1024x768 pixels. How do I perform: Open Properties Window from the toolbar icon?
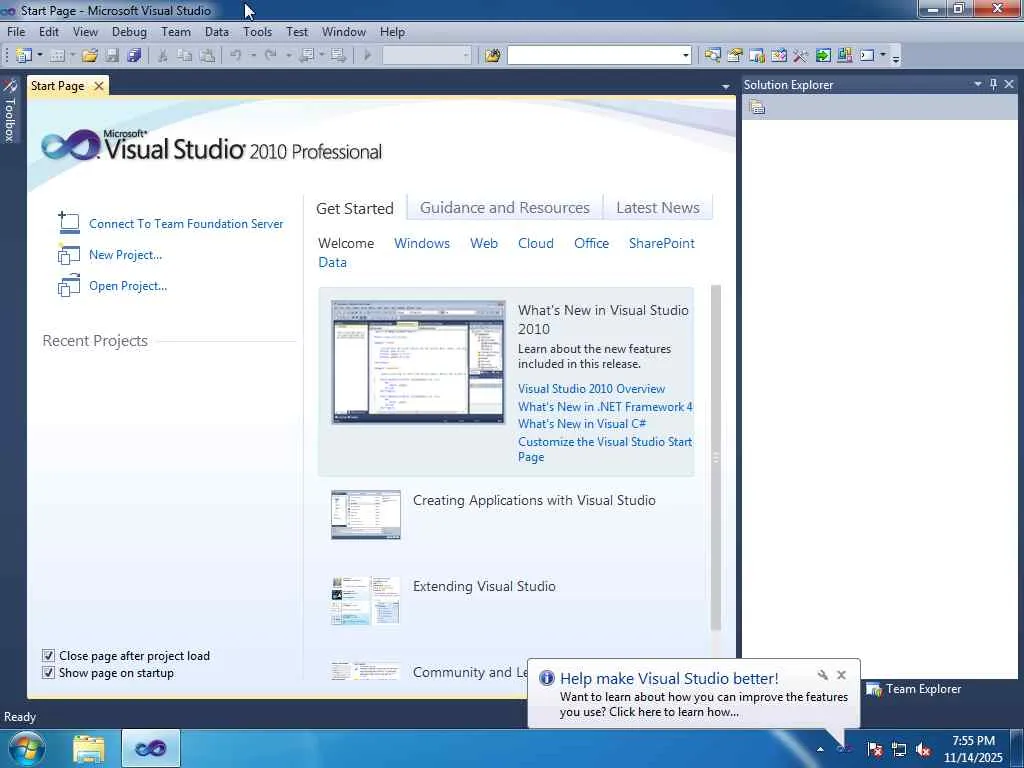(735, 56)
